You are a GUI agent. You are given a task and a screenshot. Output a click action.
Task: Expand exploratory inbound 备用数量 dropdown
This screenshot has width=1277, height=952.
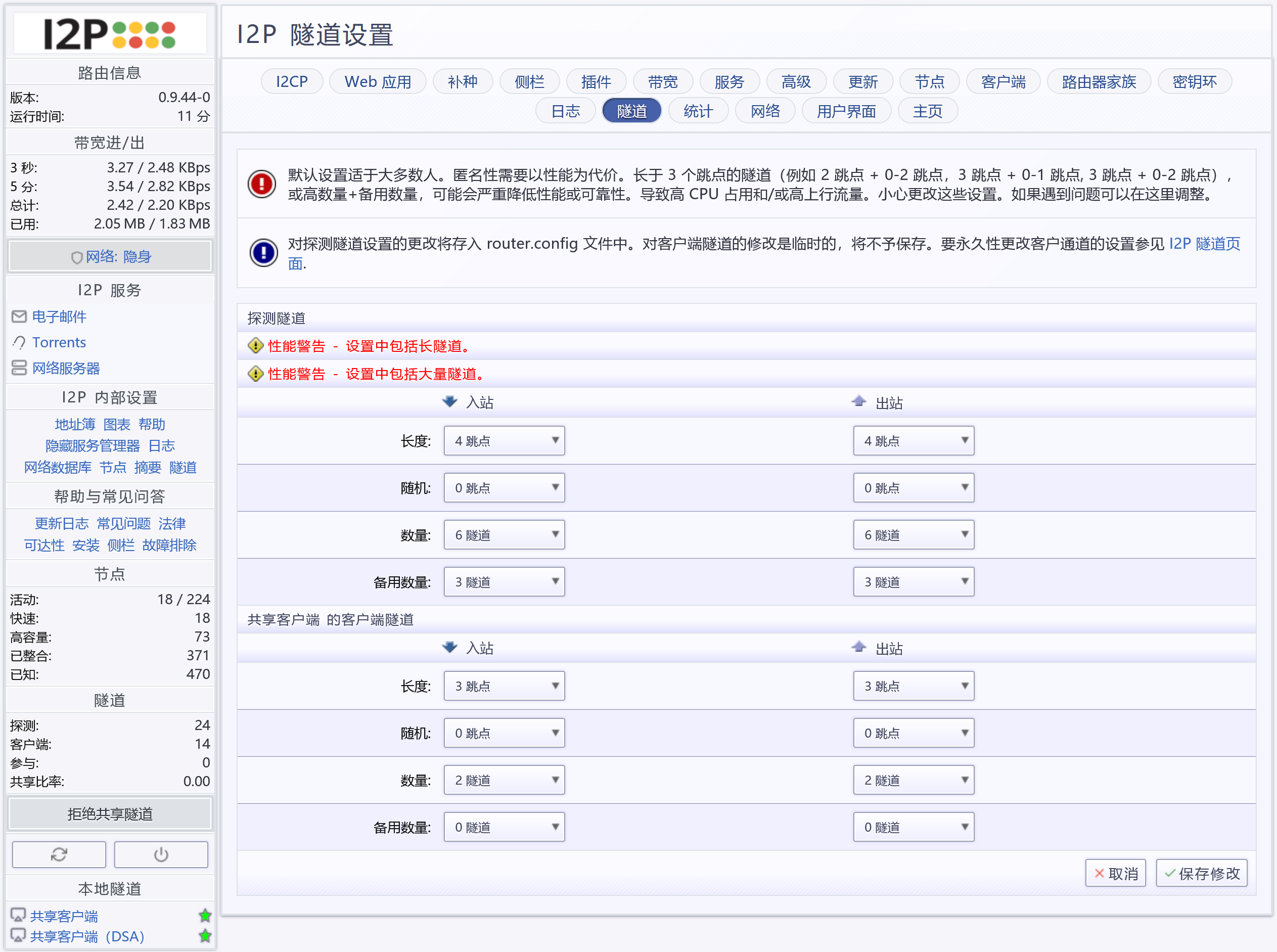504,582
